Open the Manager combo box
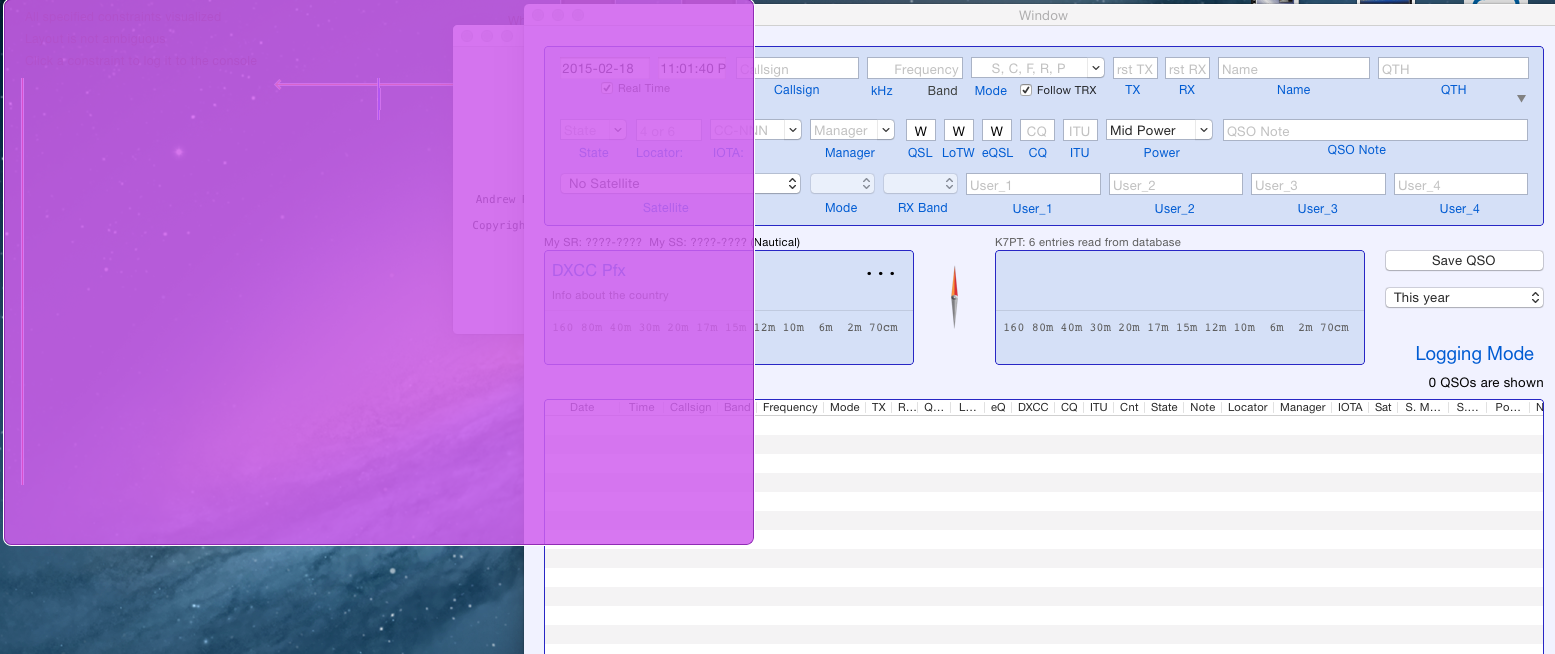Viewport: 1555px width, 654px height. 852,130
